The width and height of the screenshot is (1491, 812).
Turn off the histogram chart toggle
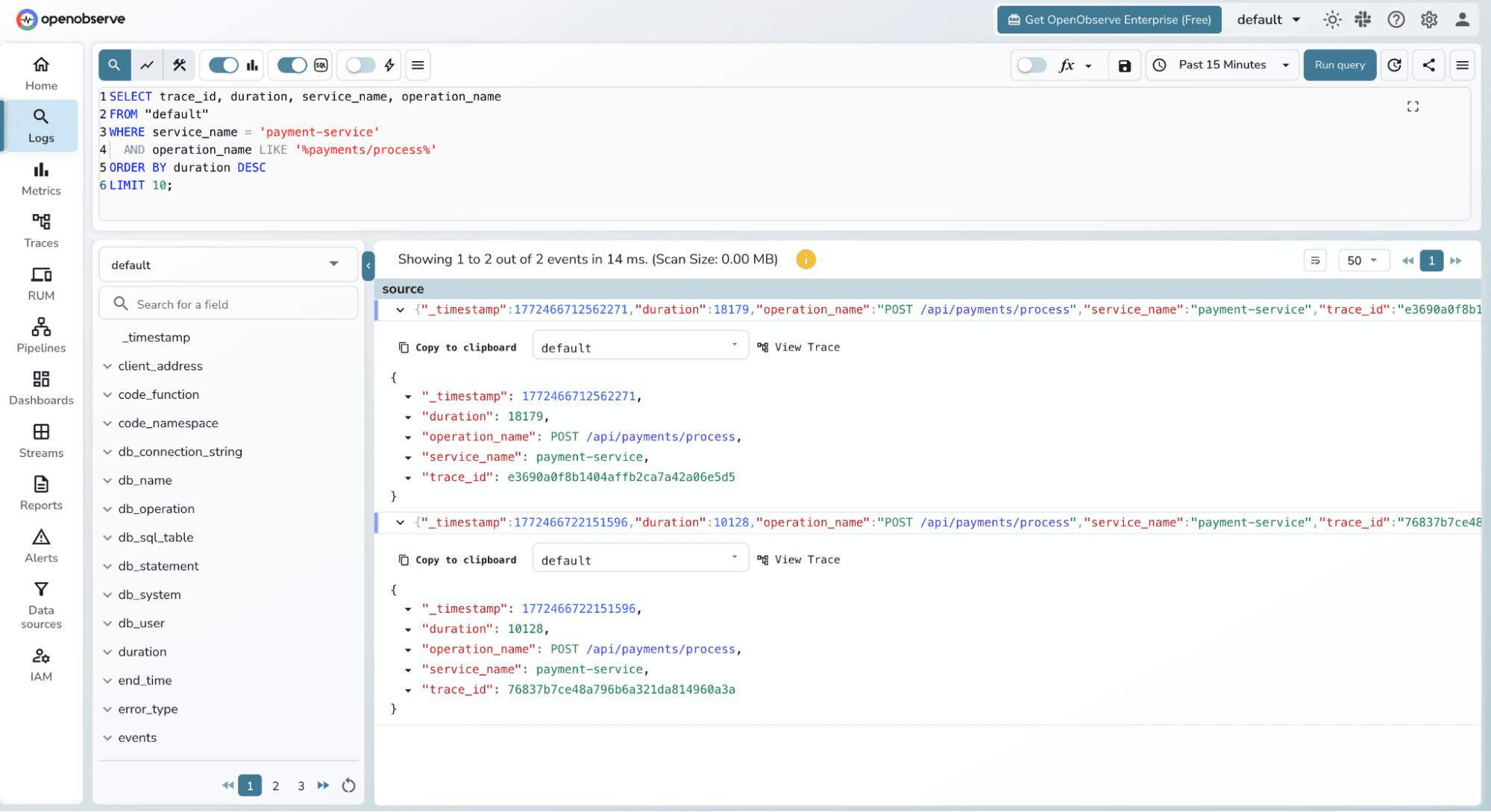coord(223,65)
